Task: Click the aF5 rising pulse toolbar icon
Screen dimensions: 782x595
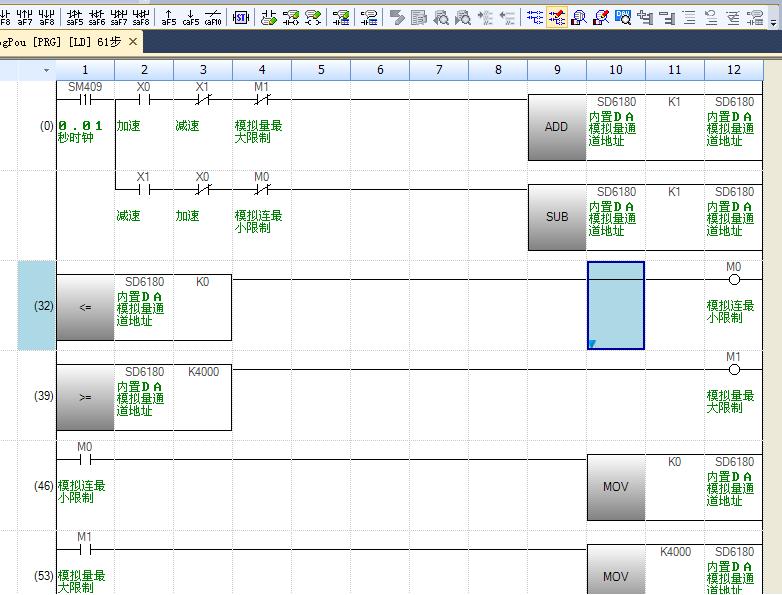Action: click(x=168, y=17)
